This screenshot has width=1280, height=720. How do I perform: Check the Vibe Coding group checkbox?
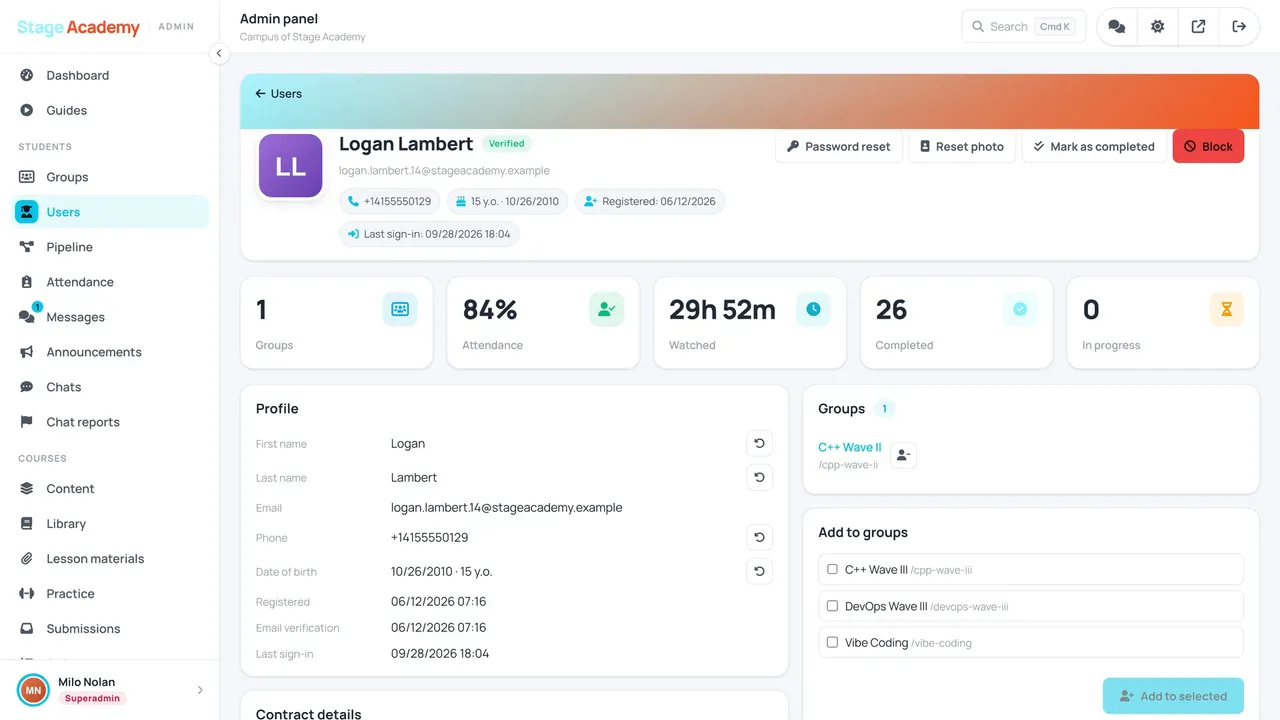[x=832, y=642]
